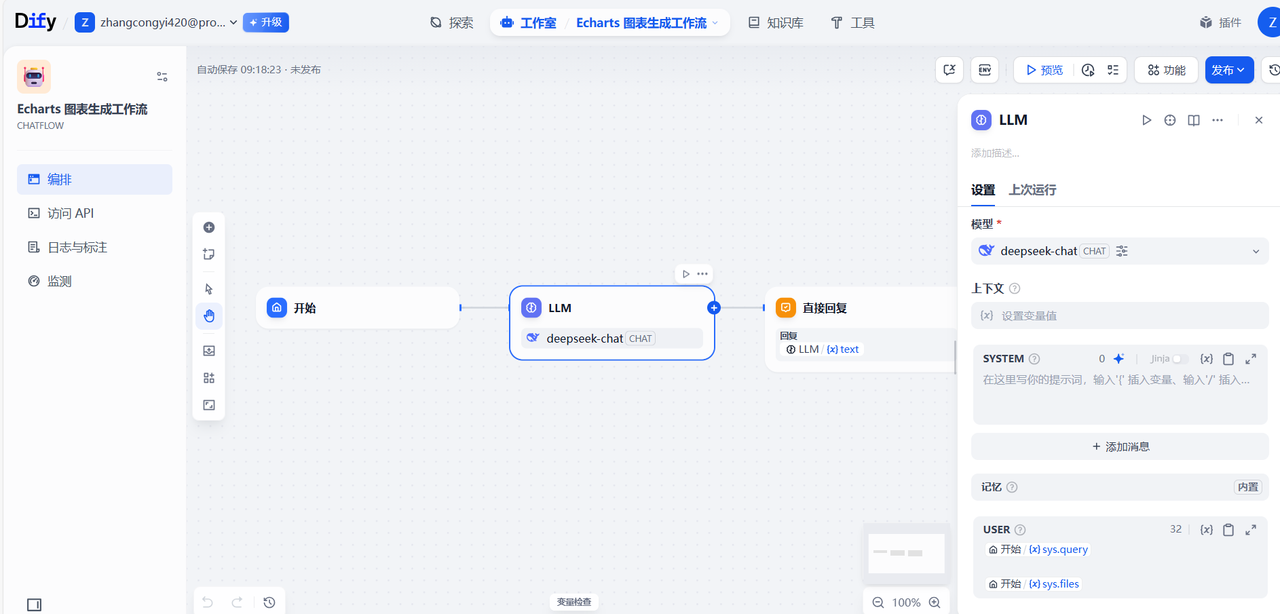The height and width of the screenshot is (614, 1280).
Task: Click the add note icon in canvas toolbar
Action: [x=209, y=254]
